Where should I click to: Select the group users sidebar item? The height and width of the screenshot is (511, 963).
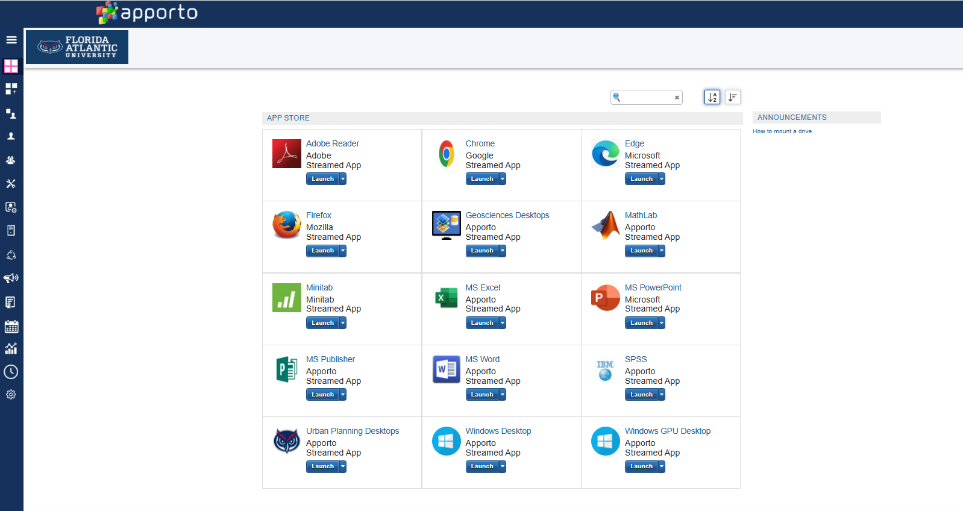coord(11,159)
